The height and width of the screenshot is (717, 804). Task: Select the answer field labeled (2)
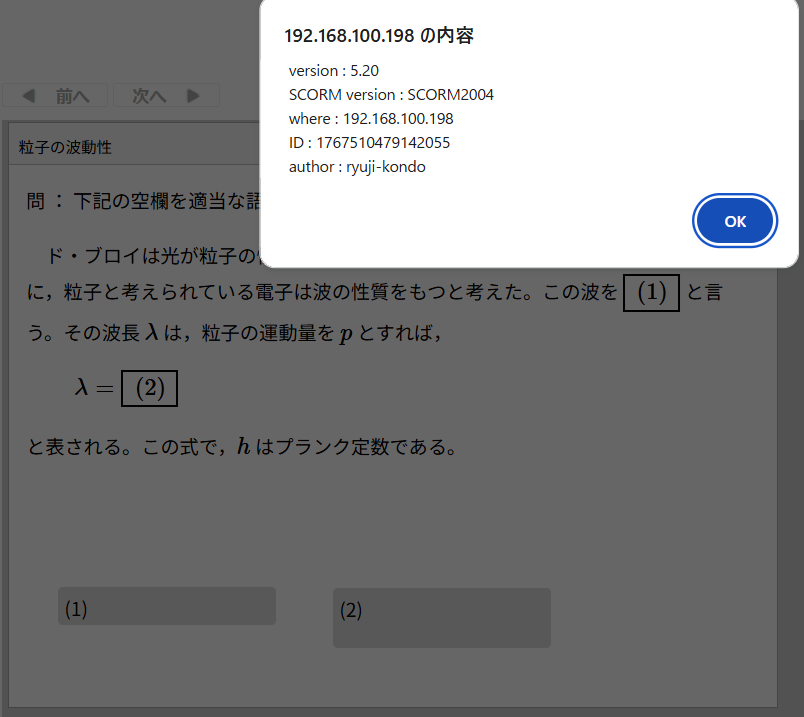(x=441, y=617)
